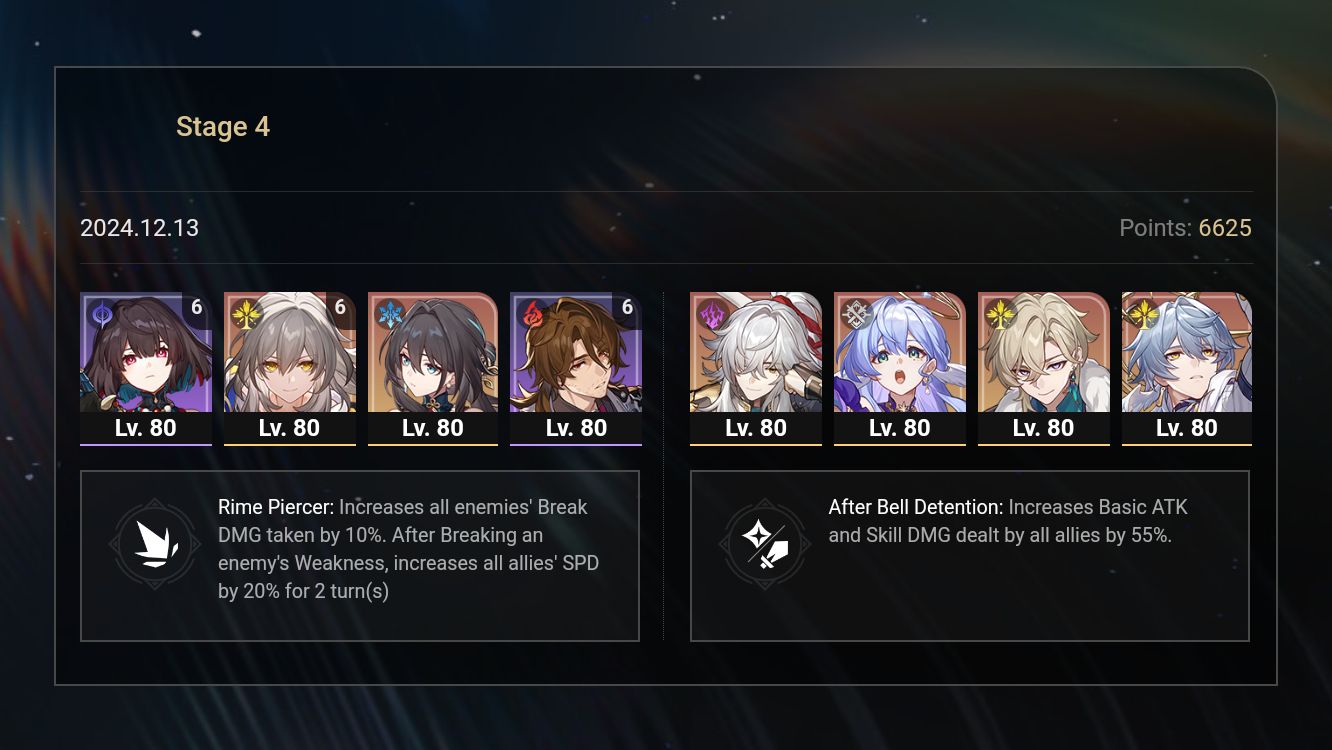Click the Imaginary icon on last character card

[x=1142, y=313]
